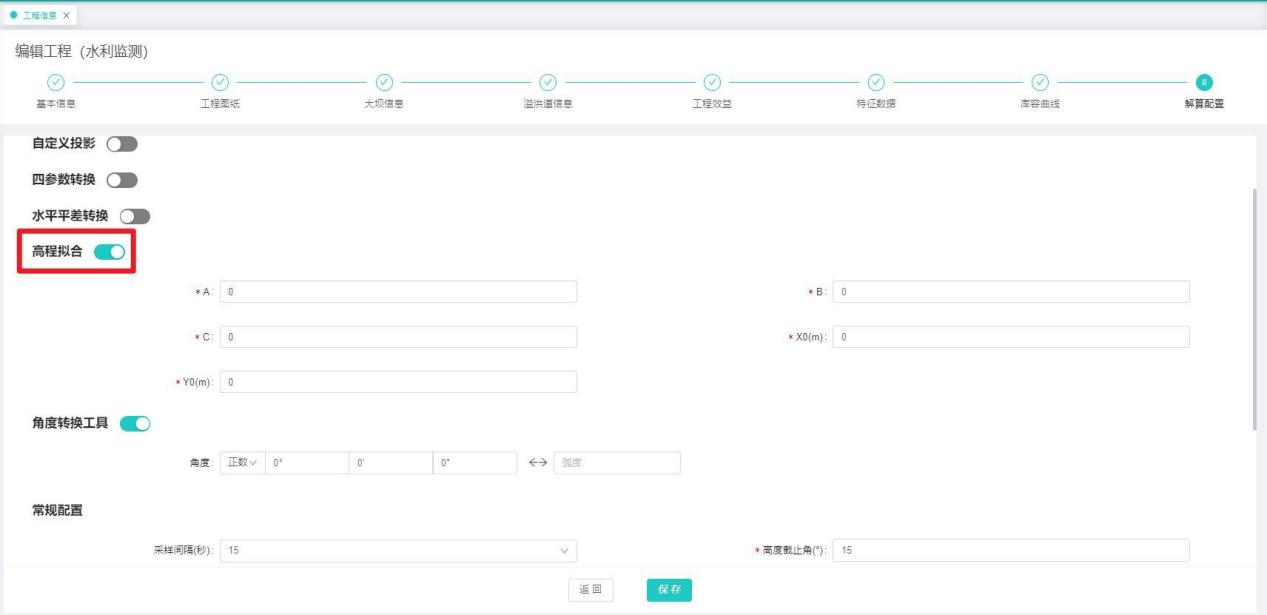
Task: Click the vertical scrollbar on the right
Action: [x=1254, y=310]
